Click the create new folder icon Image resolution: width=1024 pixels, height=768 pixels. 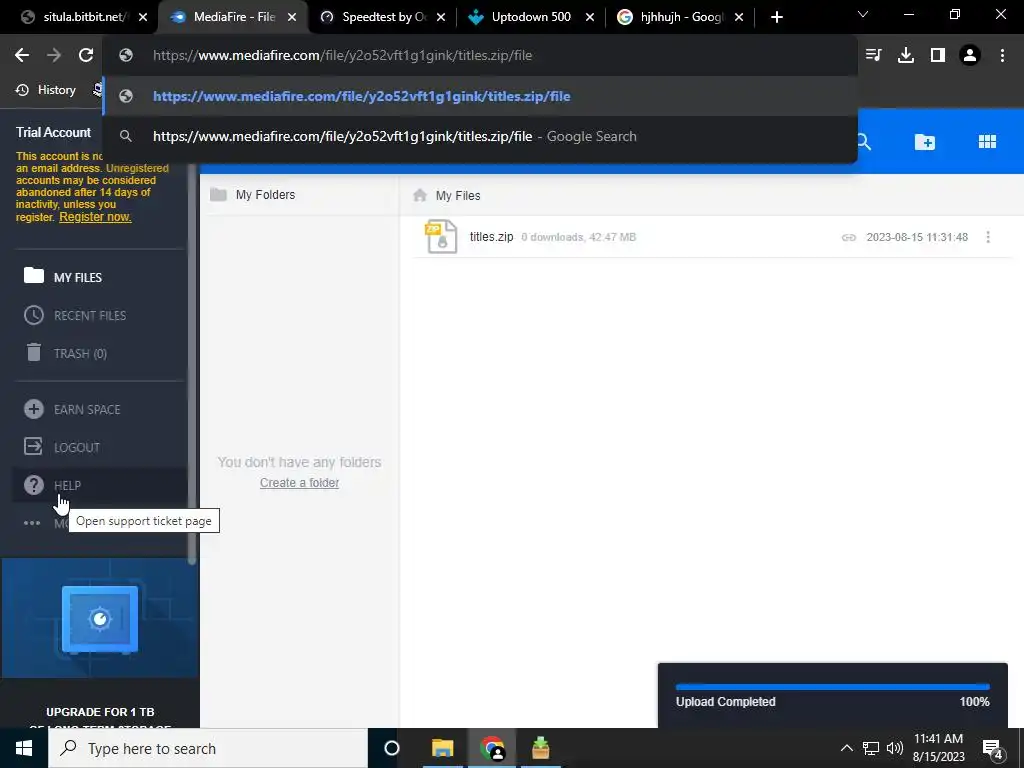(925, 142)
